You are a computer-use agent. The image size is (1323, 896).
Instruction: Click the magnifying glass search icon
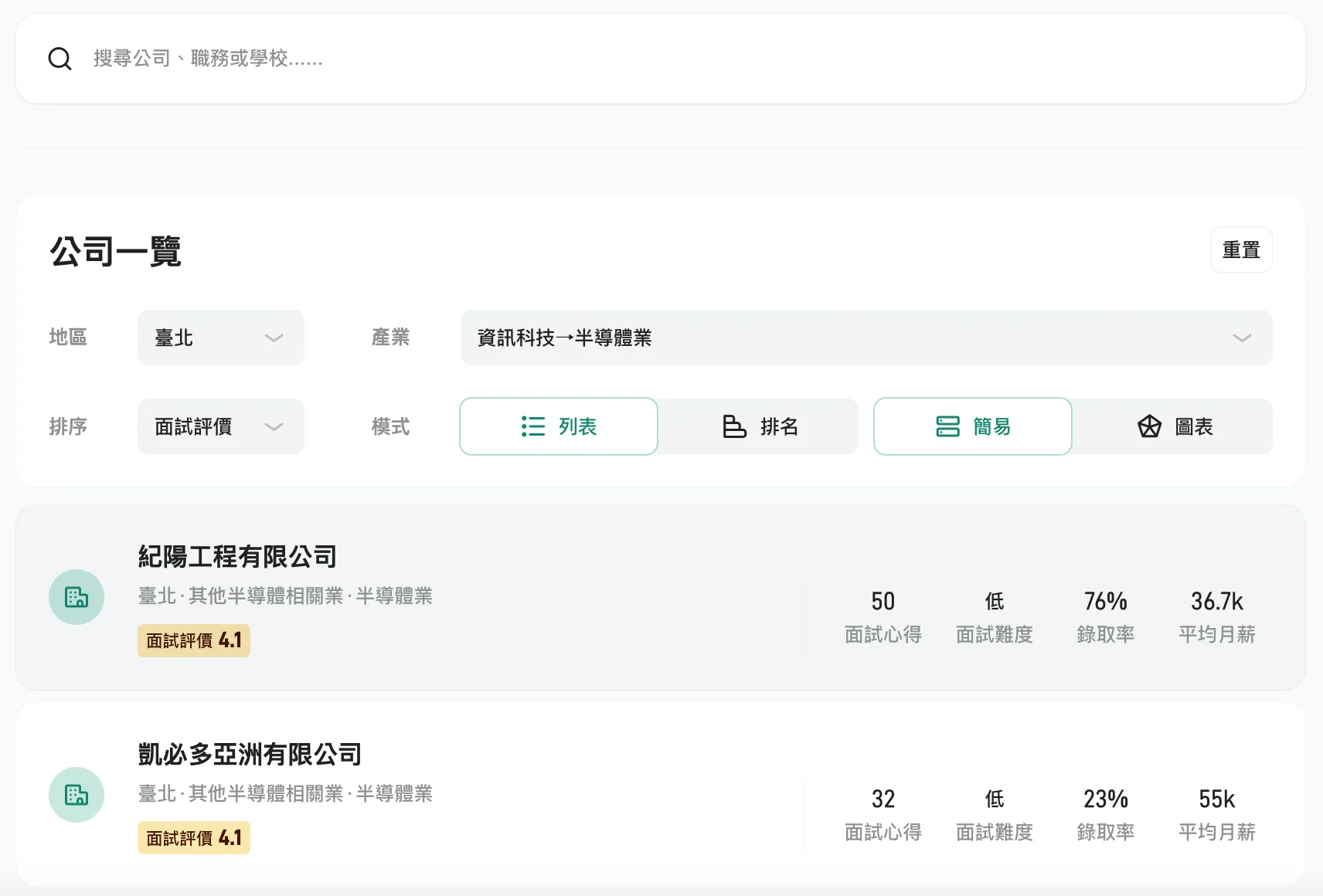(x=60, y=59)
